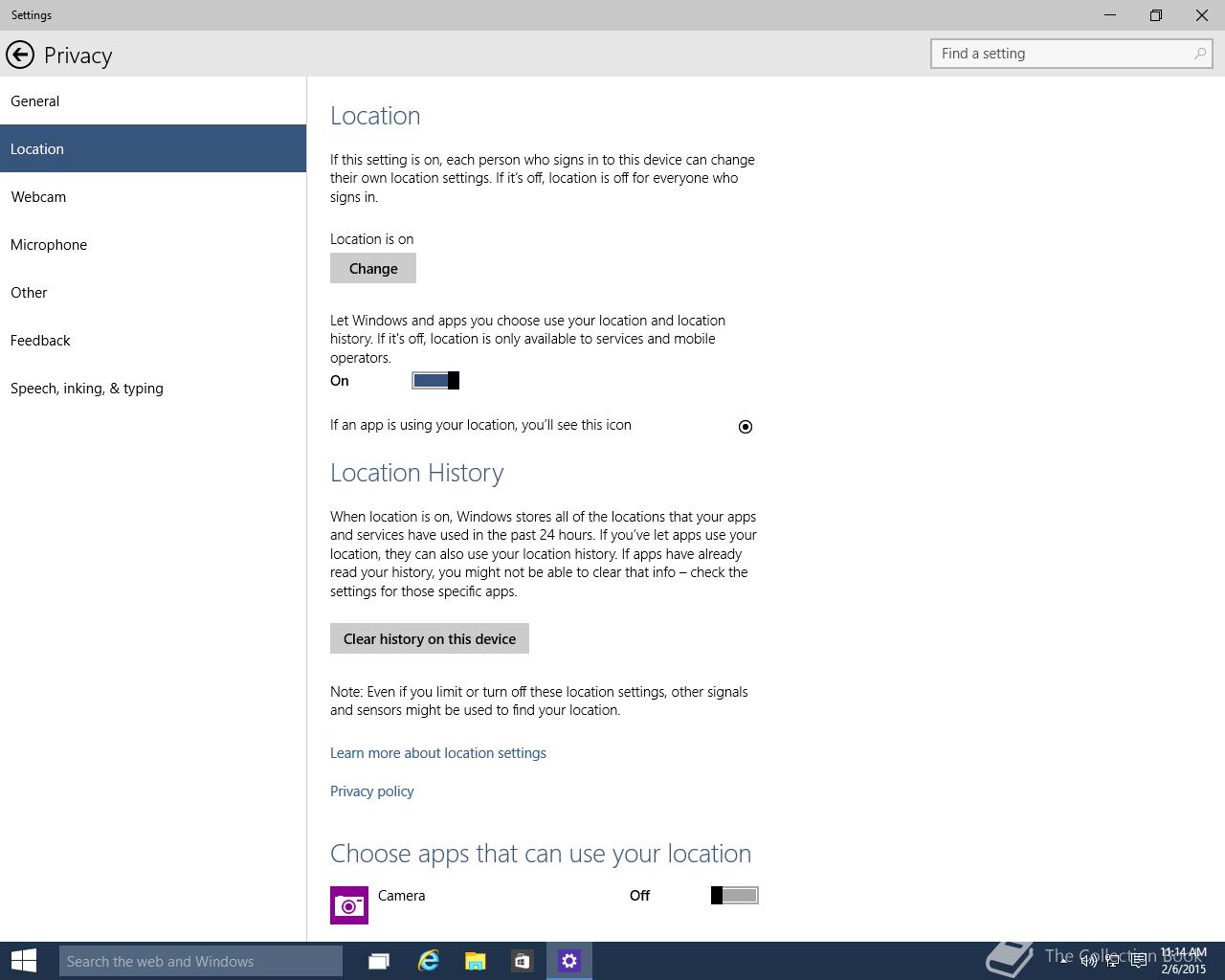The height and width of the screenshot is (980, 1225).
Task: Click the "Location History" heading
Action: coord(417,473)
